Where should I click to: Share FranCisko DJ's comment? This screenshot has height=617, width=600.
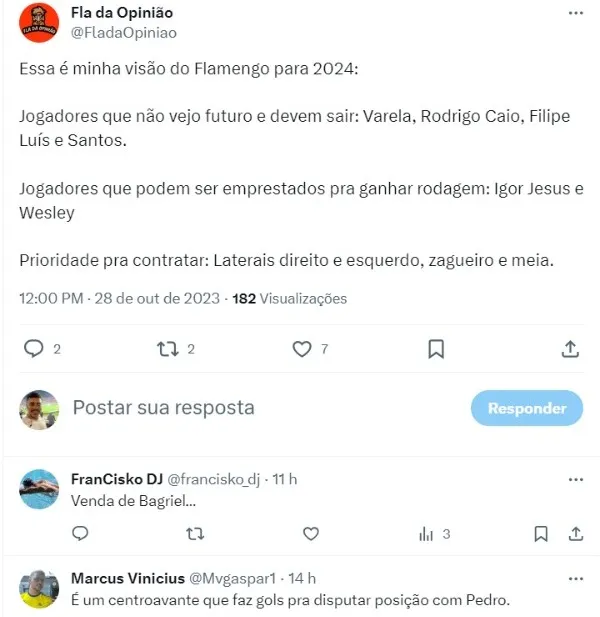(x=576, y=534)
